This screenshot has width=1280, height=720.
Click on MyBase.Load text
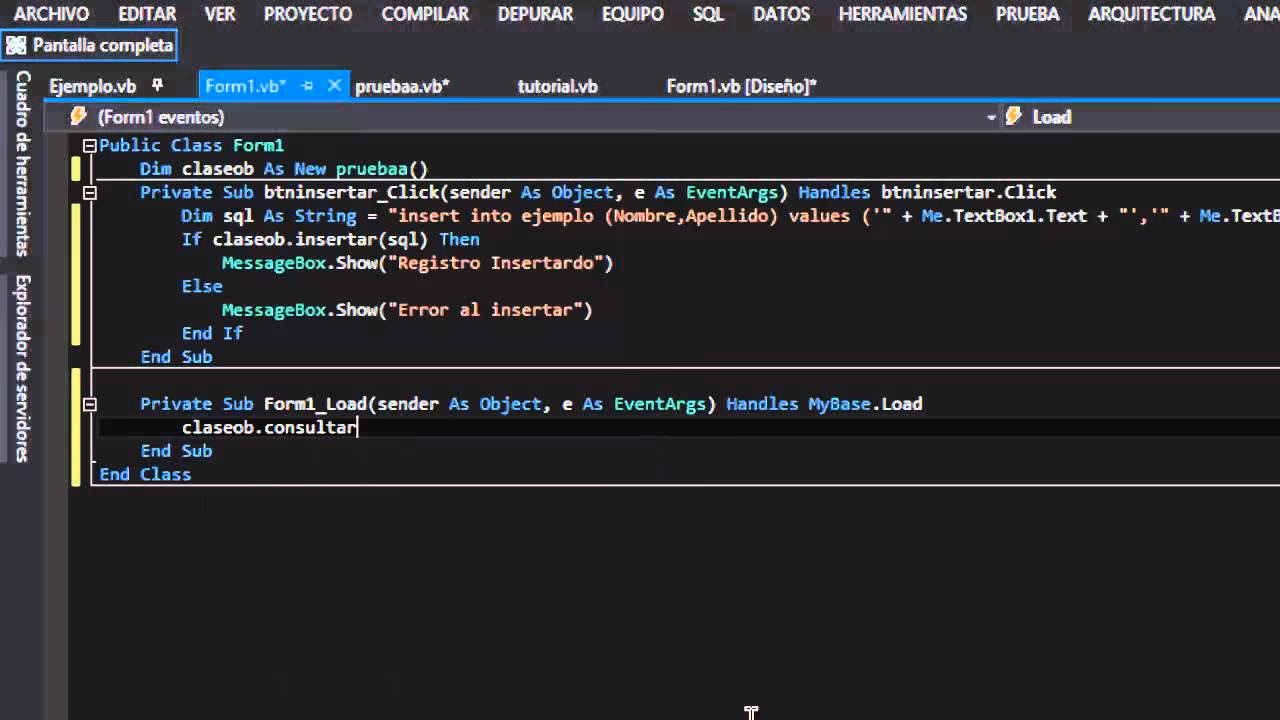click(865, 404)
